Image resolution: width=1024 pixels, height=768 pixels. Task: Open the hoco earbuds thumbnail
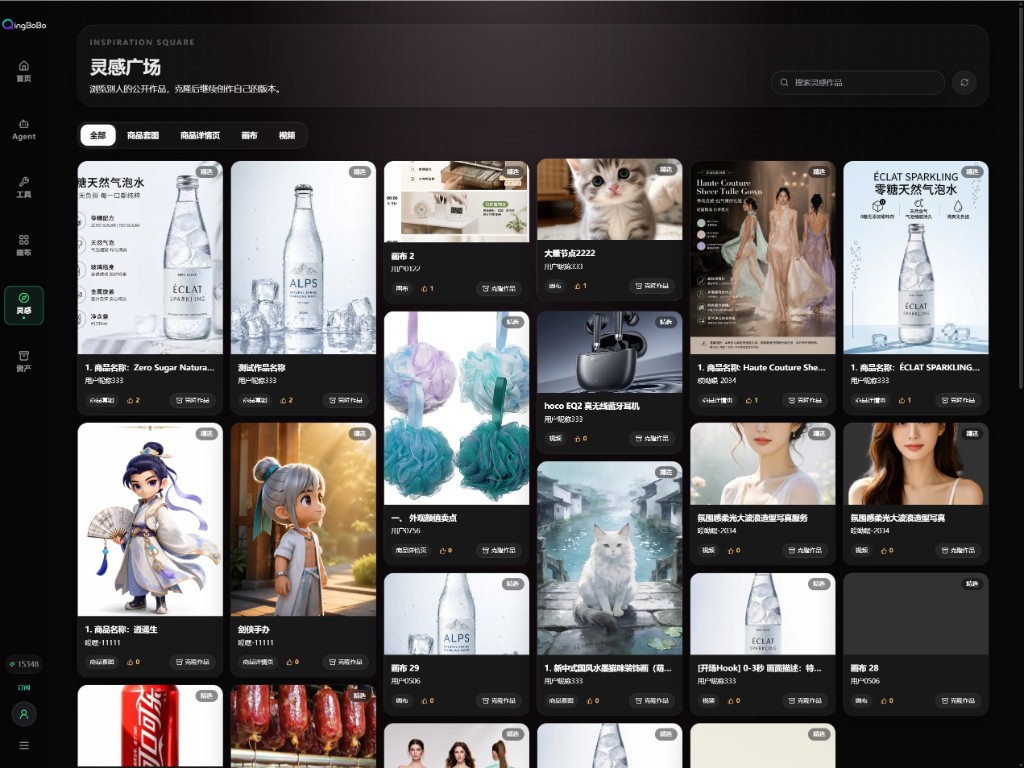(x=609, y=352)
